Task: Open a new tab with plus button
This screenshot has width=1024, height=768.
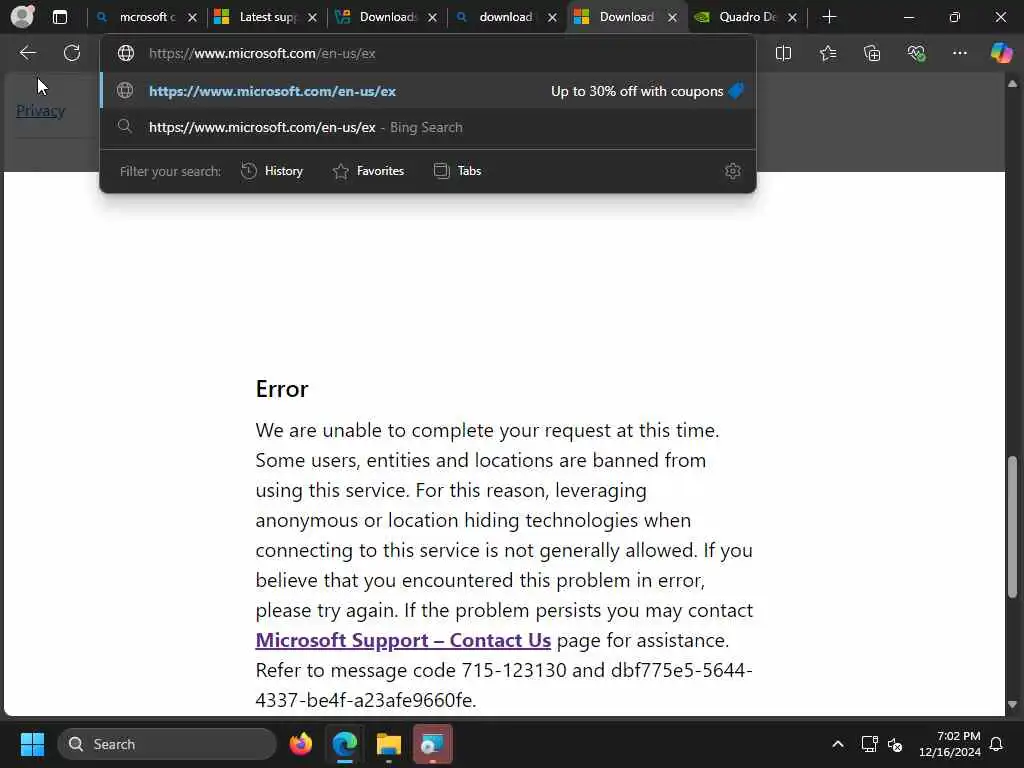Action: (x=829, y=17)
